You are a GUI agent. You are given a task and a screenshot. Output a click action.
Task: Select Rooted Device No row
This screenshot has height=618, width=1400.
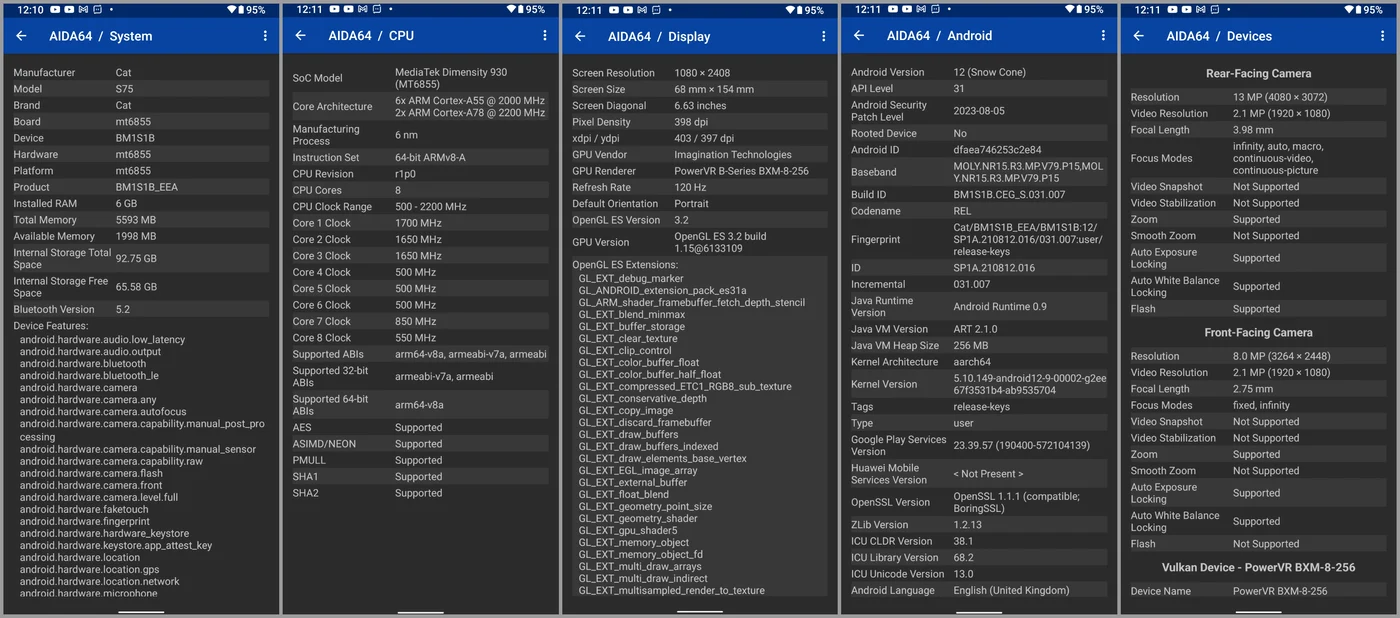[978, 133]
